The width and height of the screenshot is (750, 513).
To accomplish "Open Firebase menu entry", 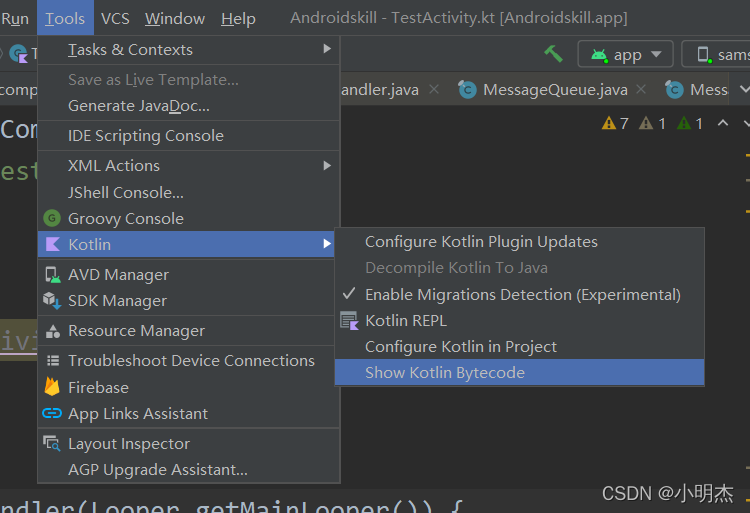I will coord(188,387).
